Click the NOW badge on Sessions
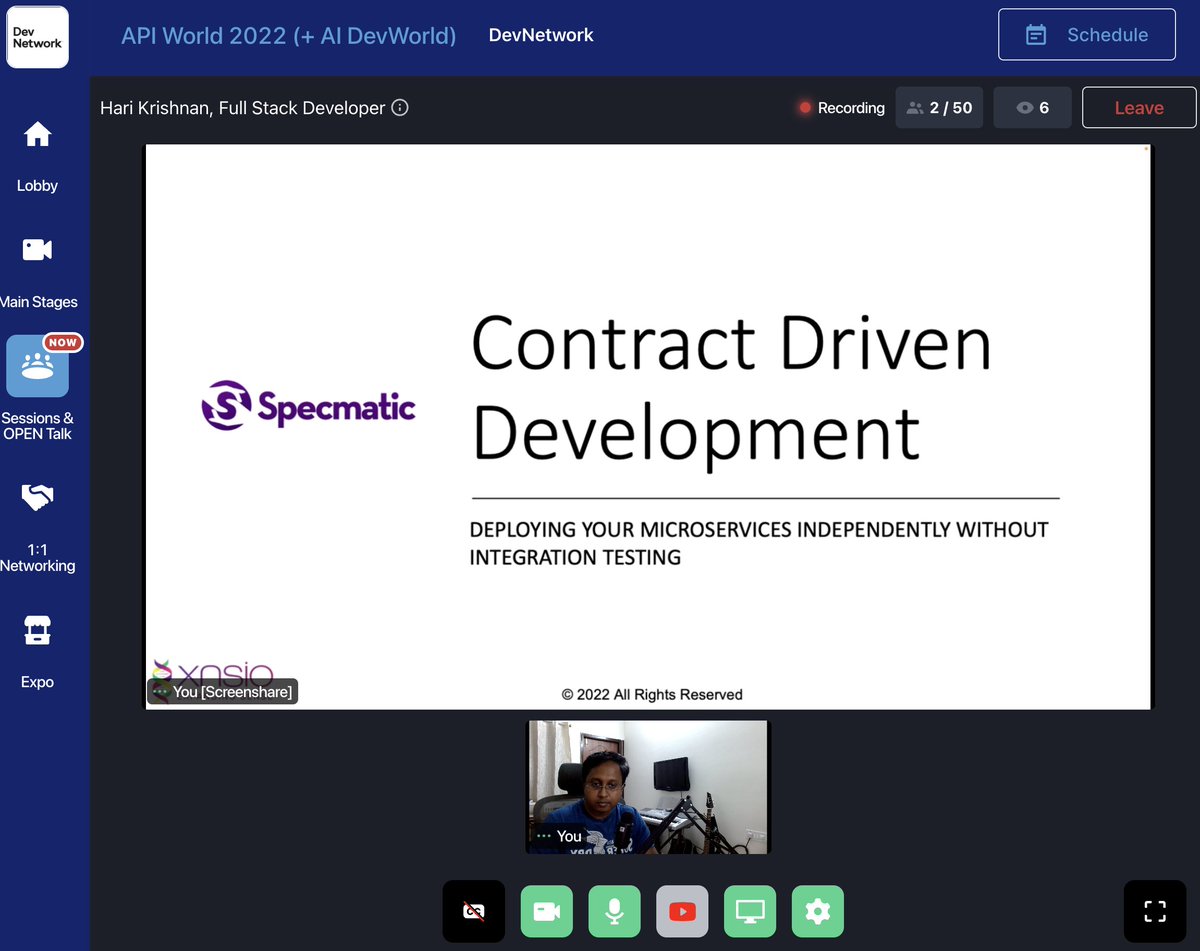Image resolution: width=1200 pixels, height=951 pixels. coord(63,342)
